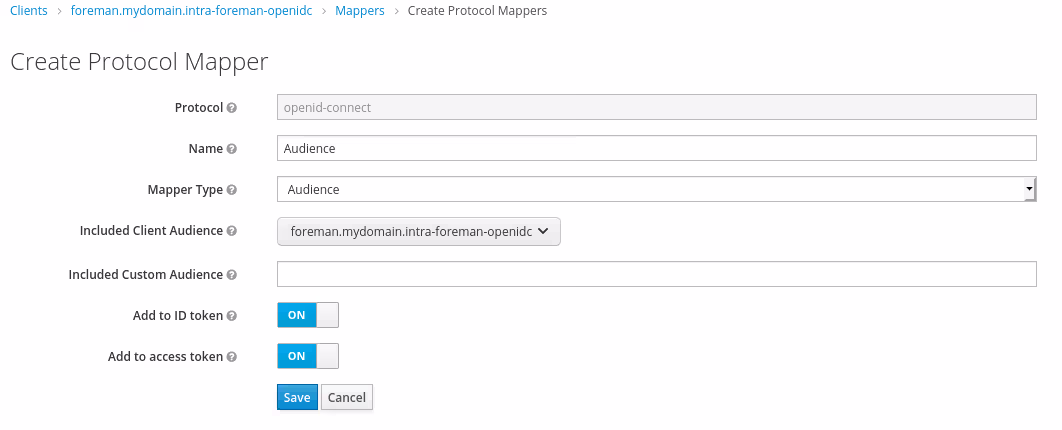This screenshot has width=1062, height=430.
Task: Focus the Name text field
Action: coord(655,148)
